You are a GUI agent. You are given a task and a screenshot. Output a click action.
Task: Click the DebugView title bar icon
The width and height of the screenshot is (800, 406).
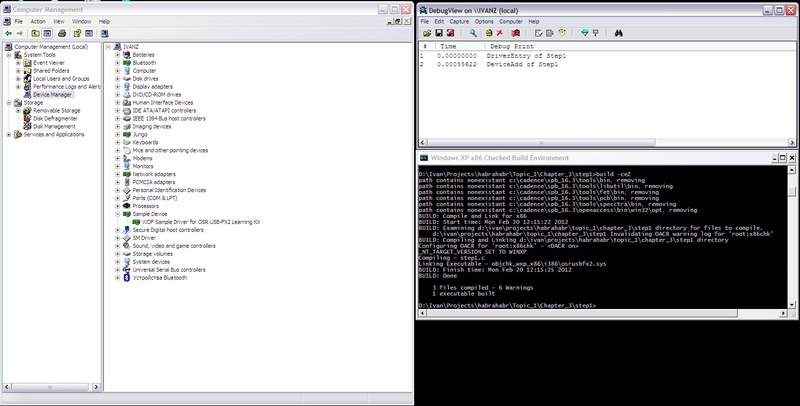pos(423,10)
